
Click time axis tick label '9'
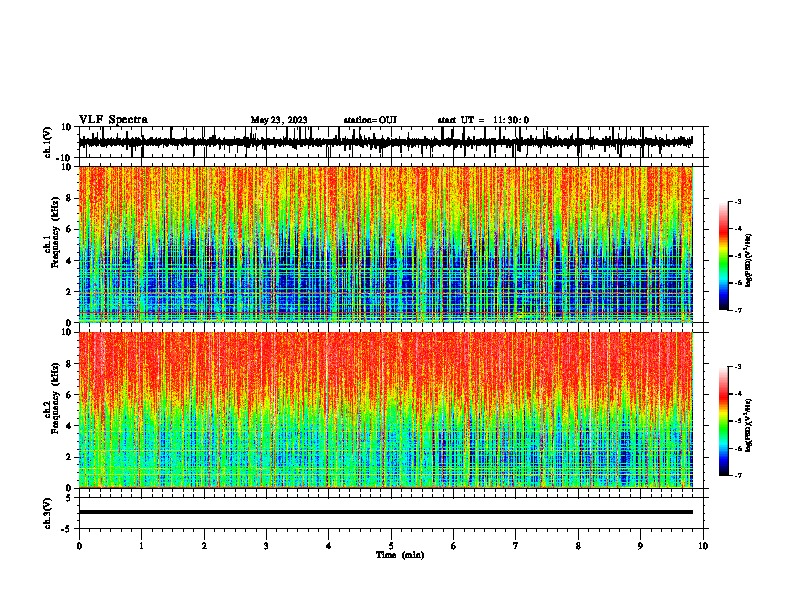click(640, 546)
